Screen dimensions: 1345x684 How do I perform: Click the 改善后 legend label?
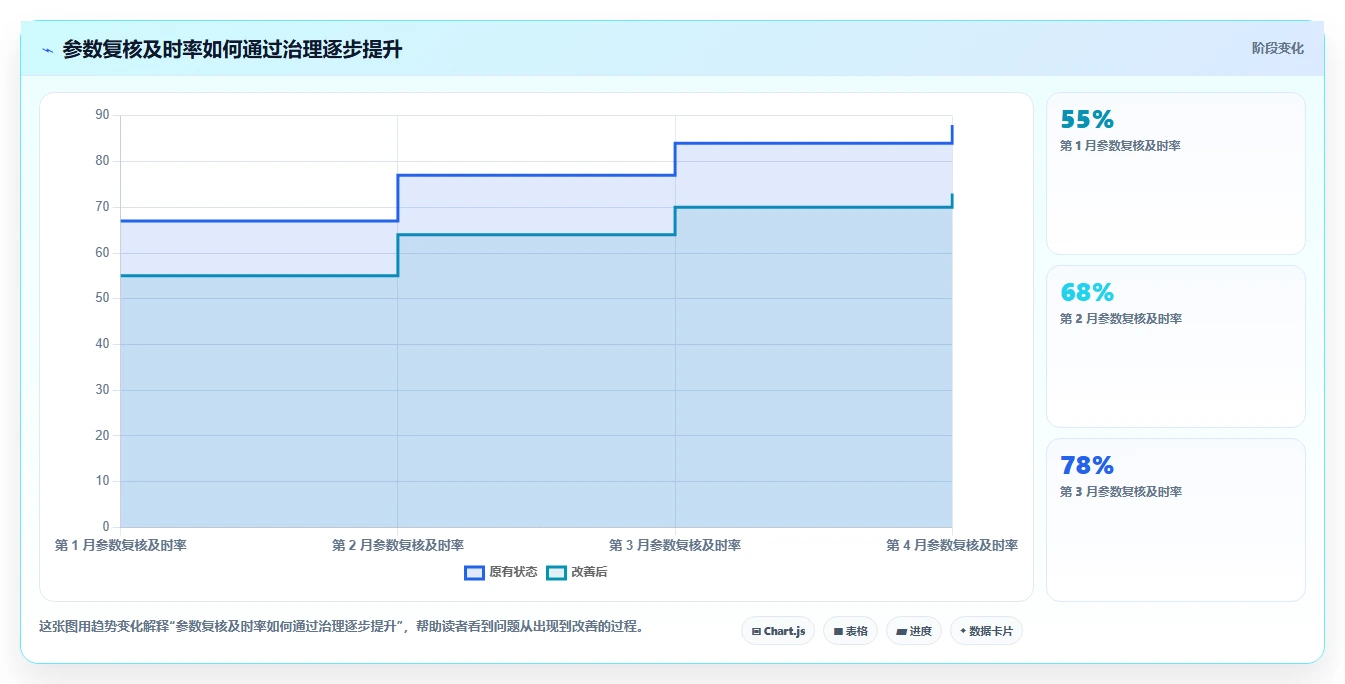589,573
